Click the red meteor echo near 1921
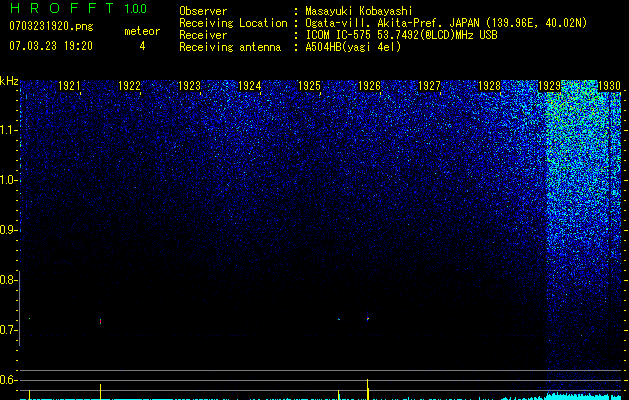This screenshot has width=629, height=400. coord(100,321)
